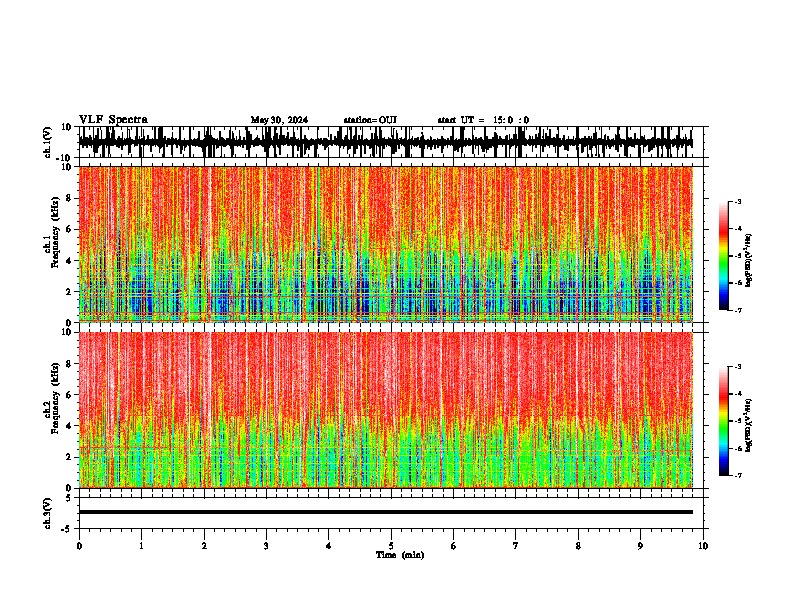The width and height of the screenshot is (792, 612).
Task: Click time axis tick label "5"
Action: 391,546
